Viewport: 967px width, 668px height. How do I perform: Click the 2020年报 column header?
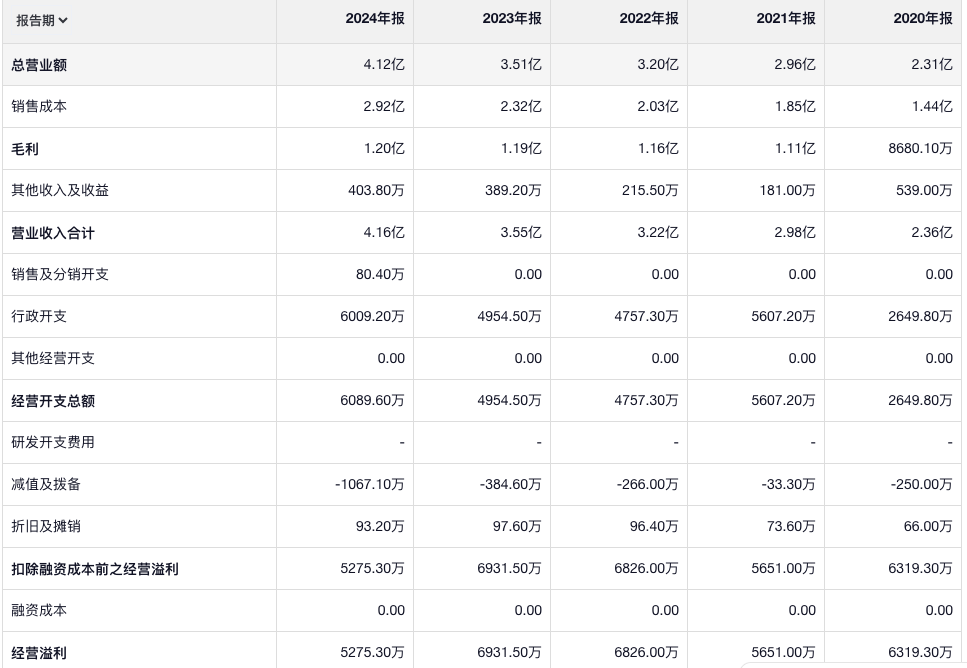922,19
